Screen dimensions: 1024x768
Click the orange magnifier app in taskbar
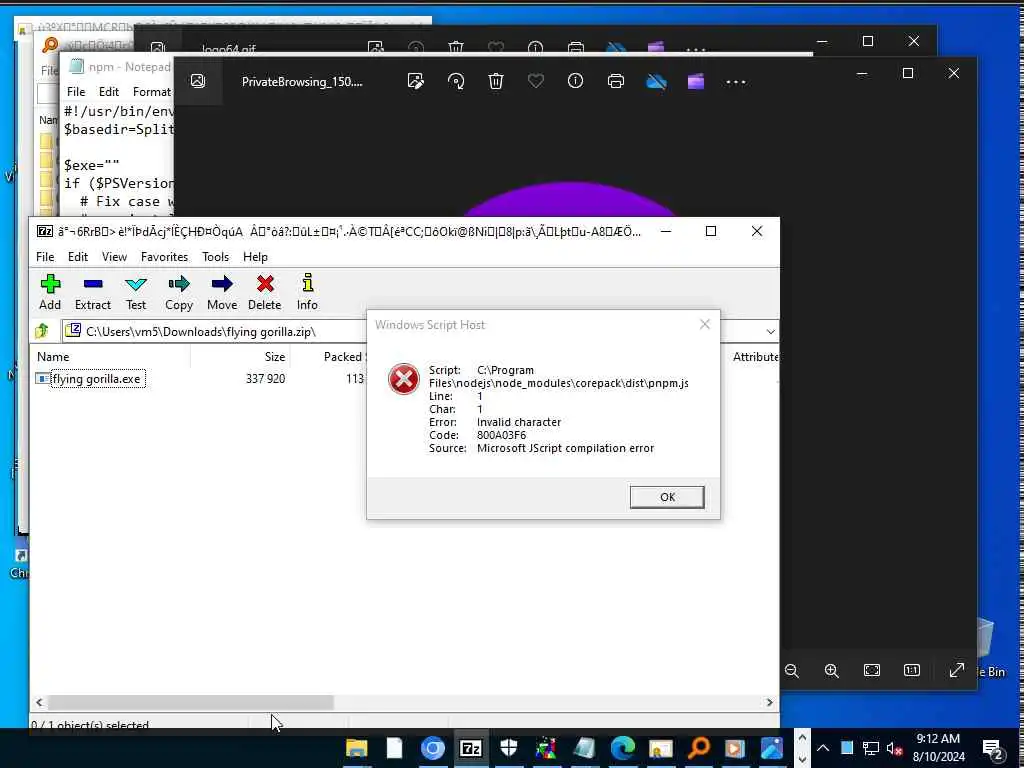point(698,748)
